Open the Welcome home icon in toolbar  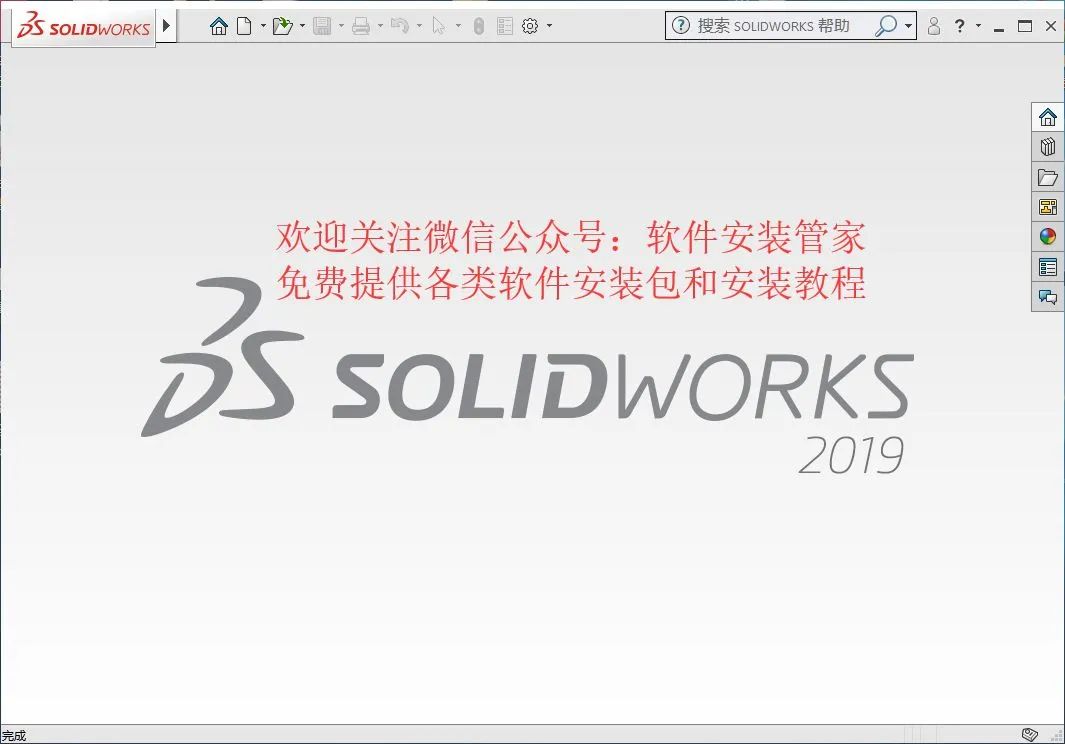click(x=218, y=26)
